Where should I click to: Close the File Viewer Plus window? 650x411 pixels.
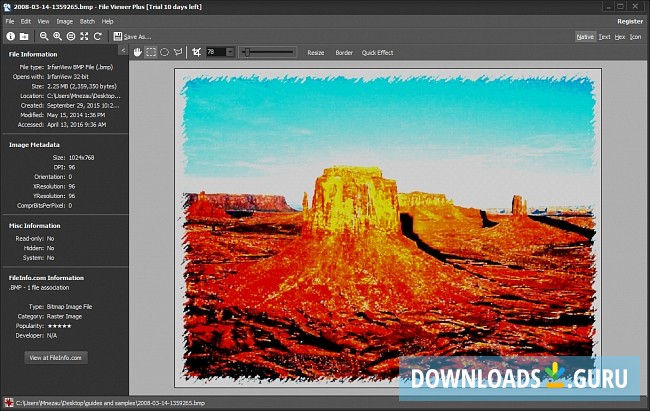click(635, 7)
